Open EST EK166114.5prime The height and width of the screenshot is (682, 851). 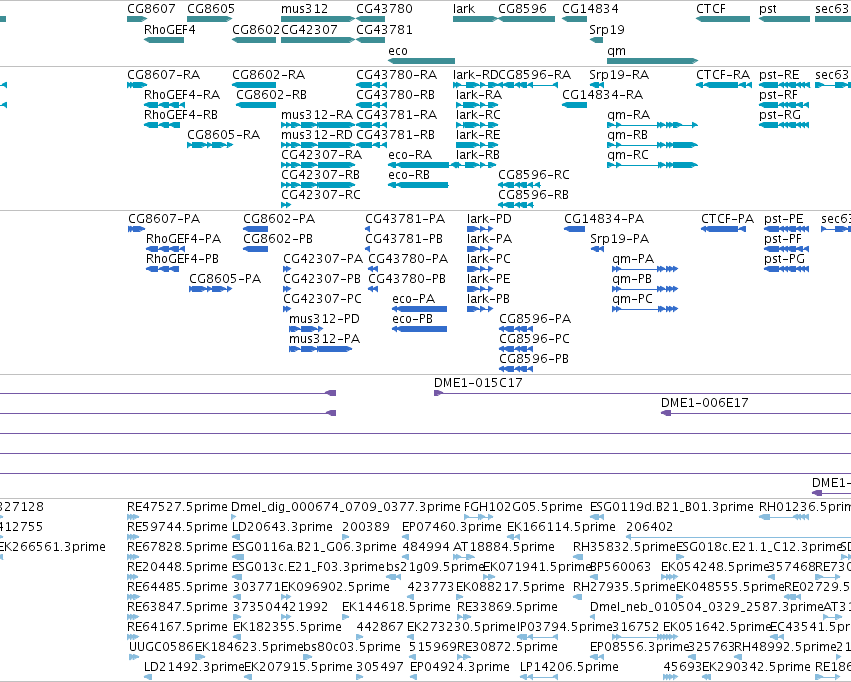coord(562,527)
